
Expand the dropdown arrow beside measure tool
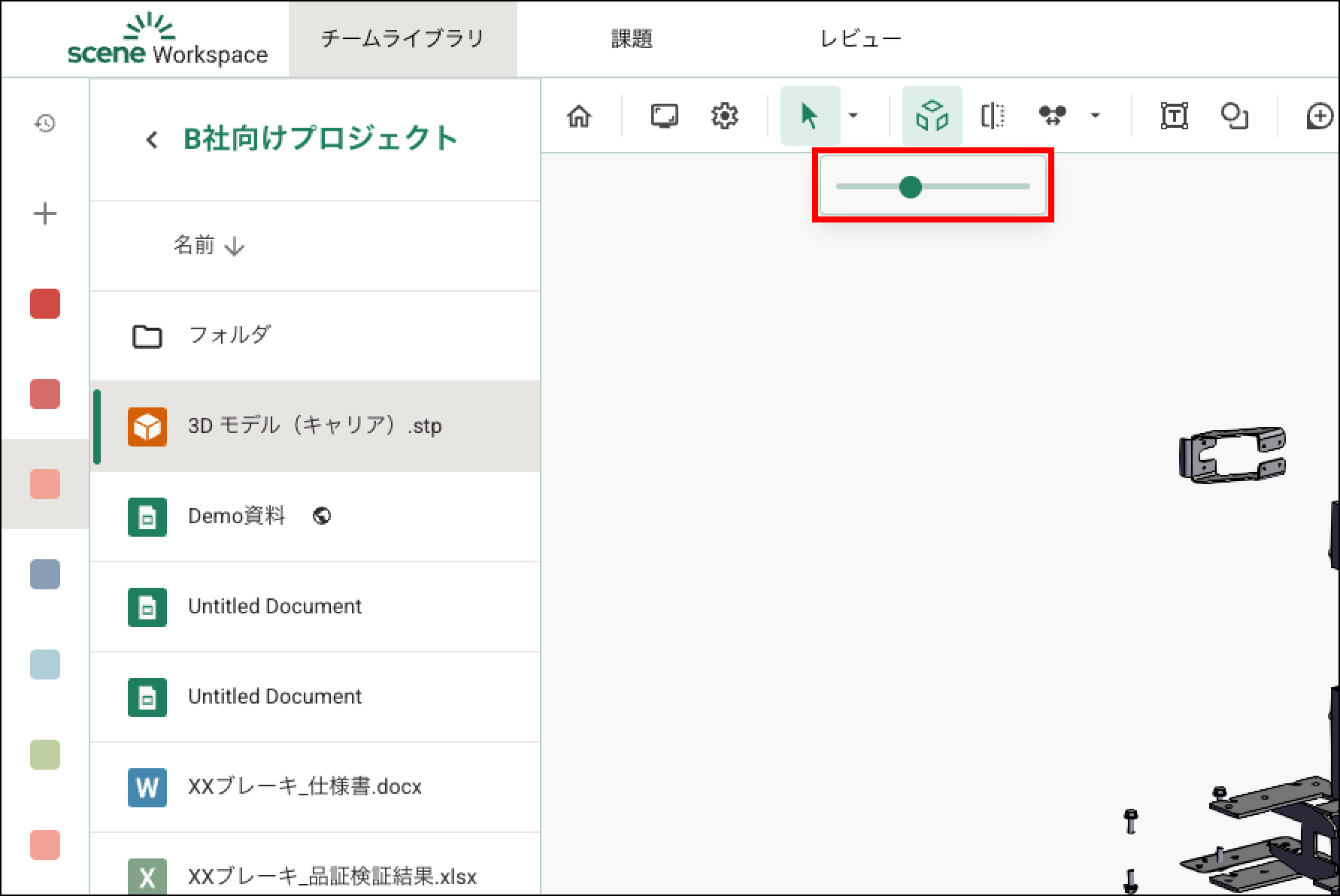coord(1095,116)
